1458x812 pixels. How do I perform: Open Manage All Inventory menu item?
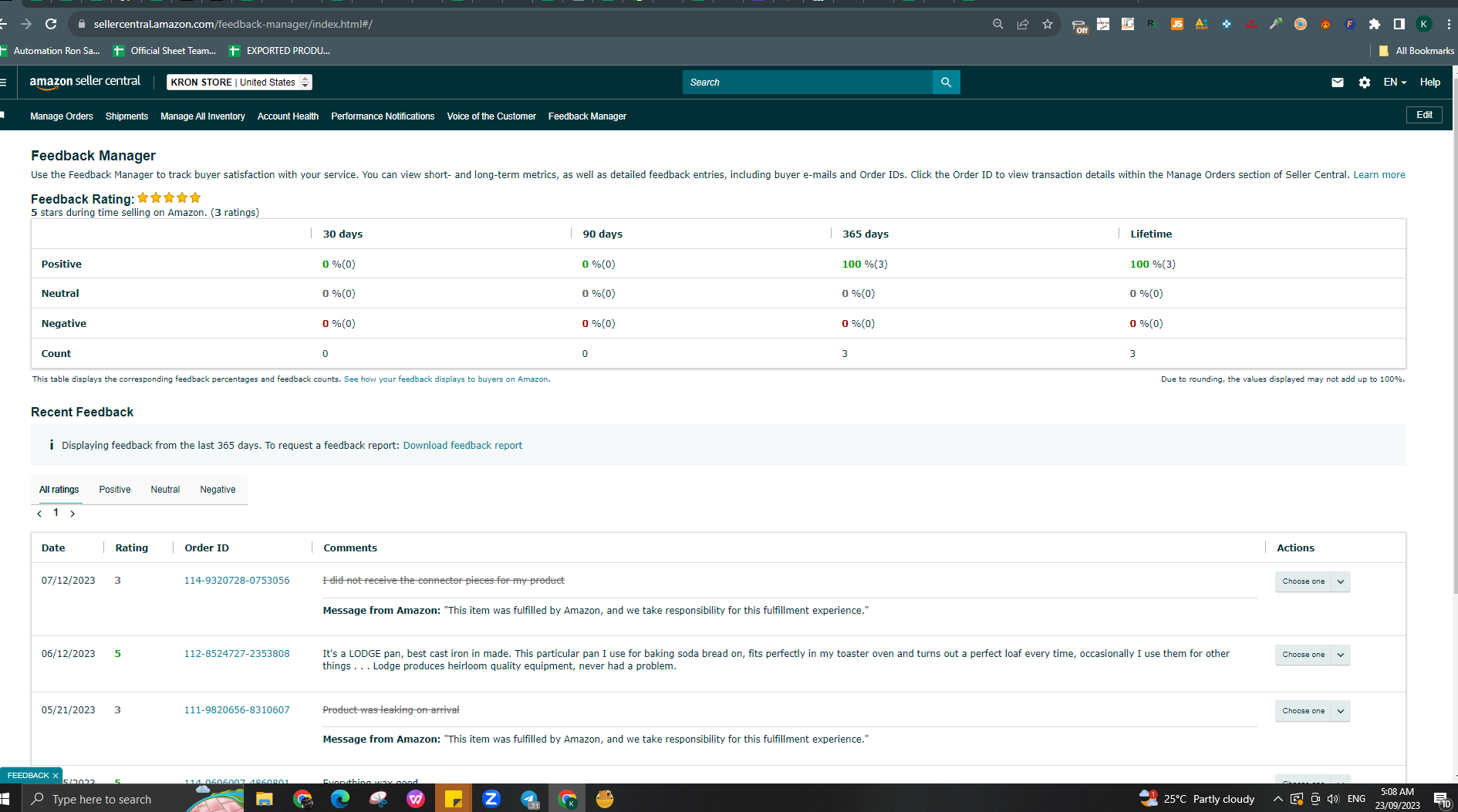click(x=203, y=116)
